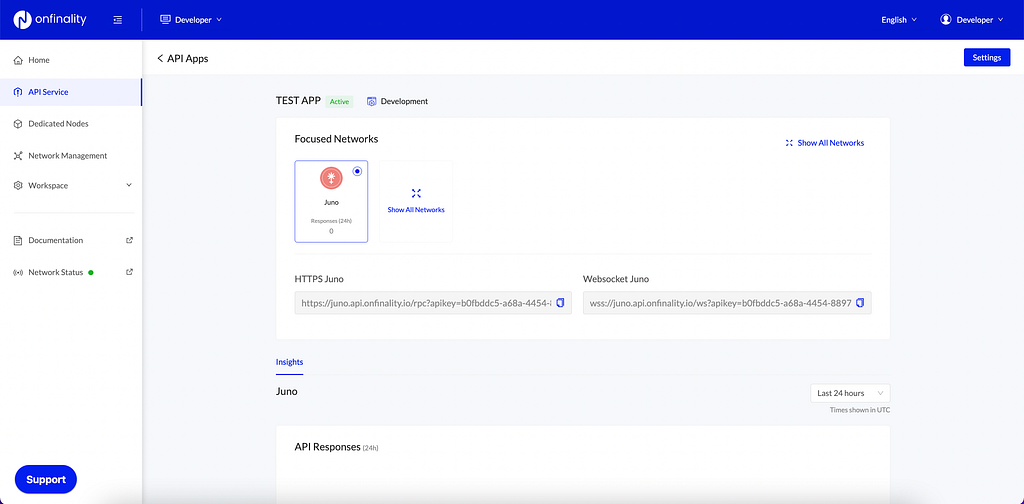
Task: Click Documentation external link icon
Action: [x=129, y=240]
